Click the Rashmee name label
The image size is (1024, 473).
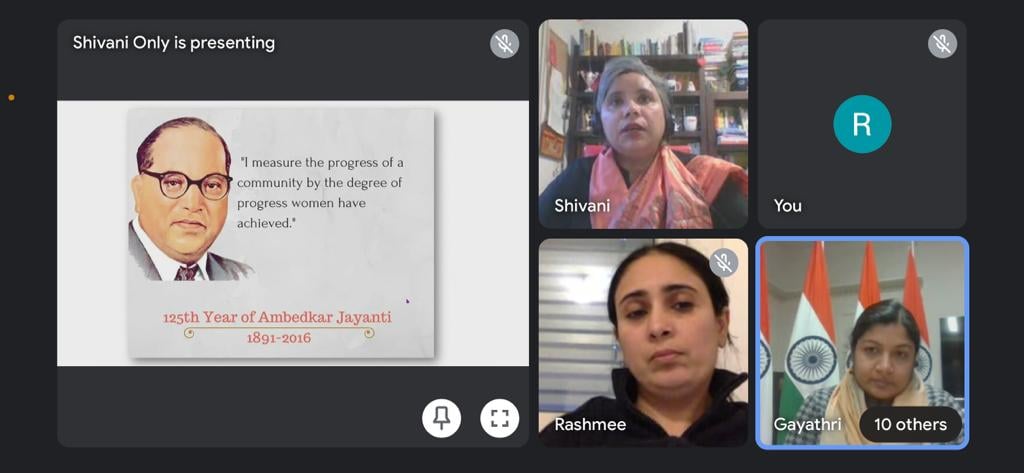pyautogui.click(x=590, y=425)
